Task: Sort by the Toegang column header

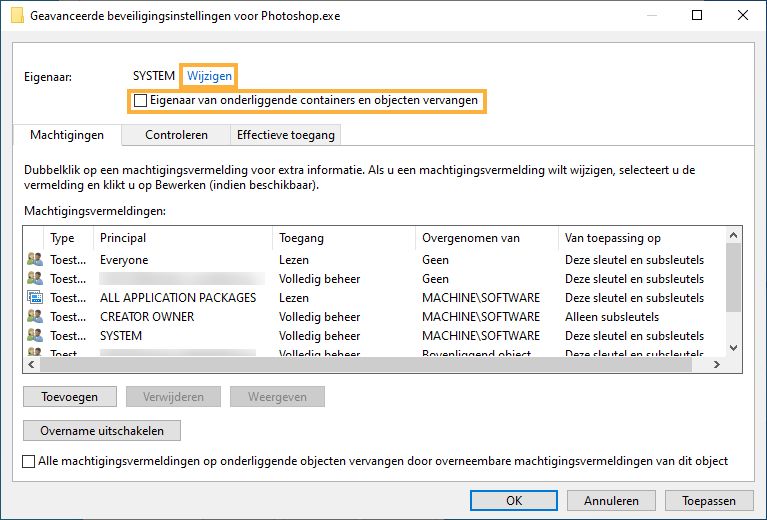Action: pos(344,238)
